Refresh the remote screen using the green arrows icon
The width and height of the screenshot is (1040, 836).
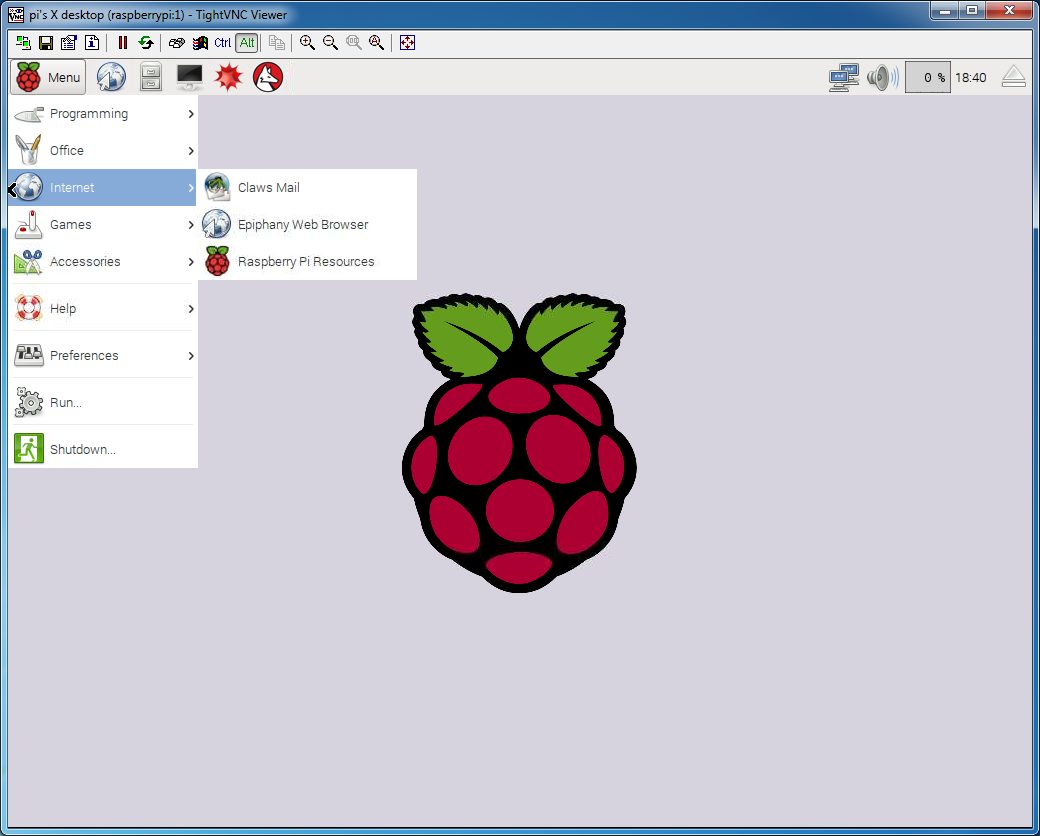145,43
